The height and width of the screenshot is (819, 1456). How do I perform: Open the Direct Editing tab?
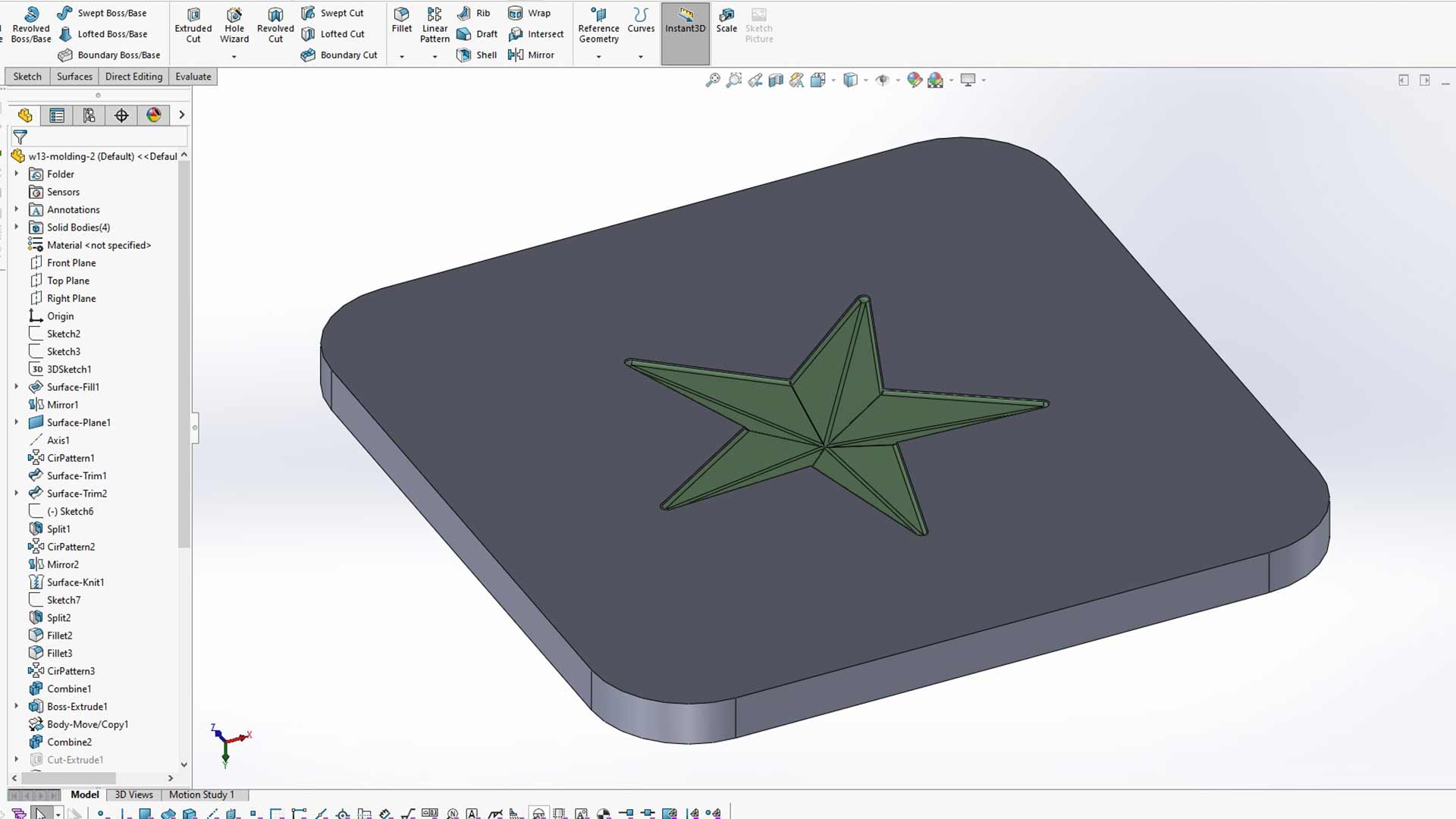coord(133,77)
